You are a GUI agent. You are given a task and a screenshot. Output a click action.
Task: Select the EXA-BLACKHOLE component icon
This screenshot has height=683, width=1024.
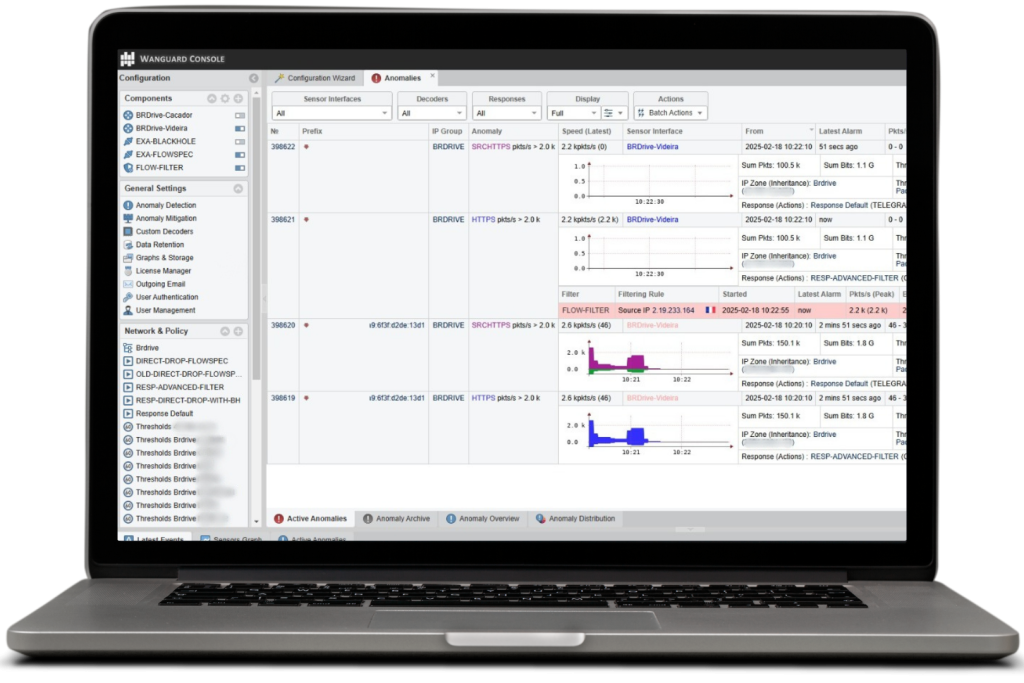click(x=128, y=141)
